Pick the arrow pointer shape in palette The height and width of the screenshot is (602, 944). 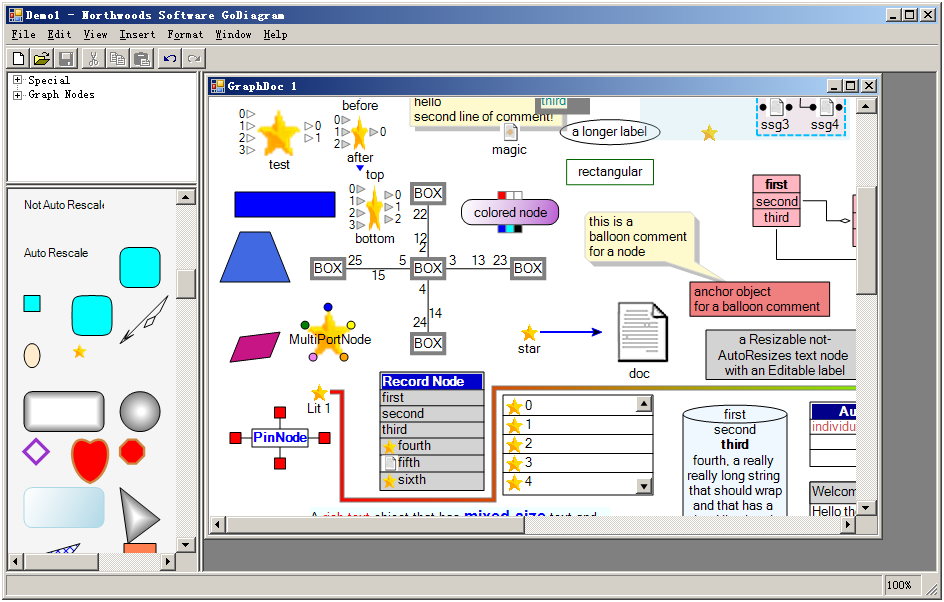144,319
